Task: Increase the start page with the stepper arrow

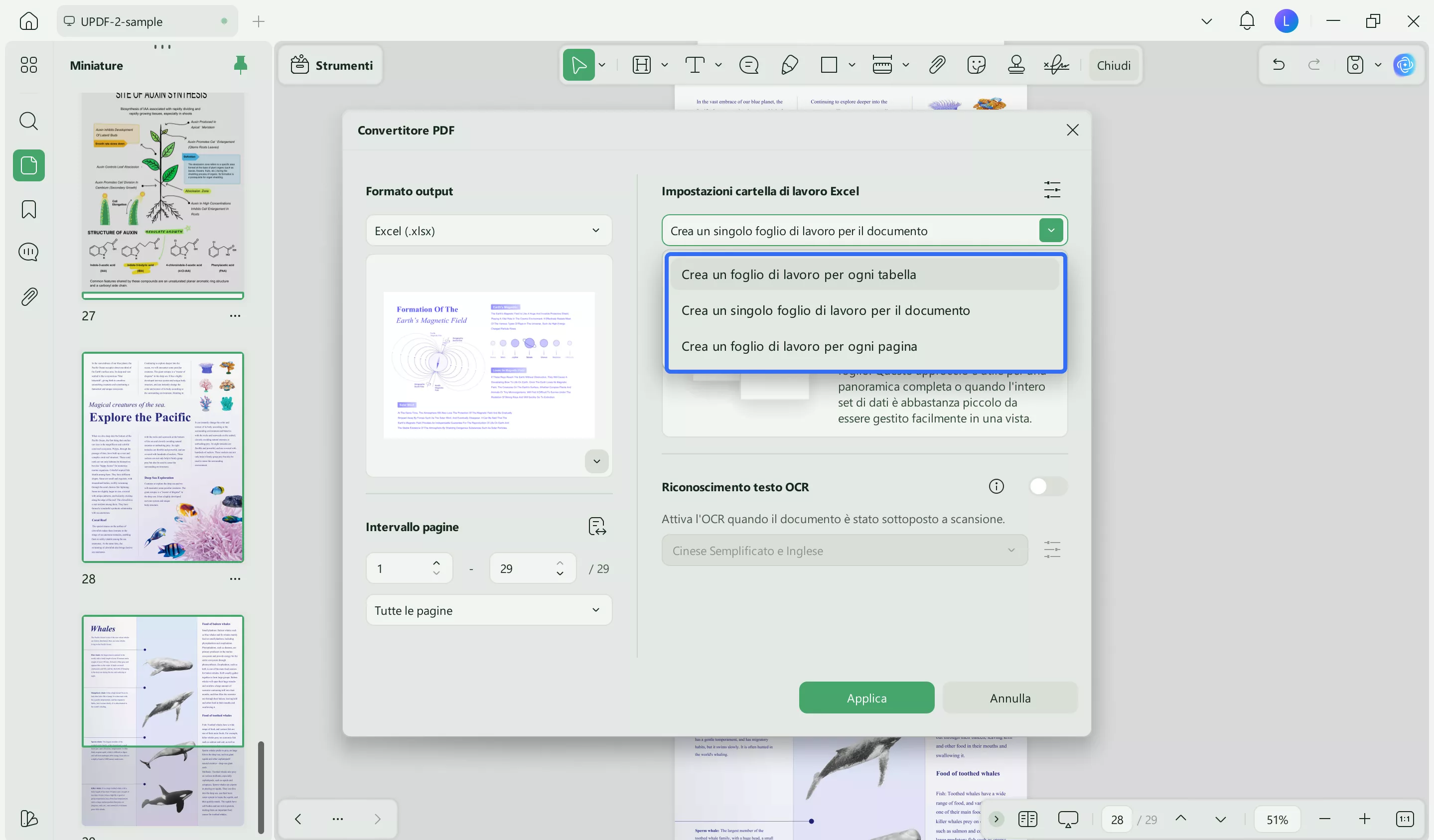Action: click(436, 562)
